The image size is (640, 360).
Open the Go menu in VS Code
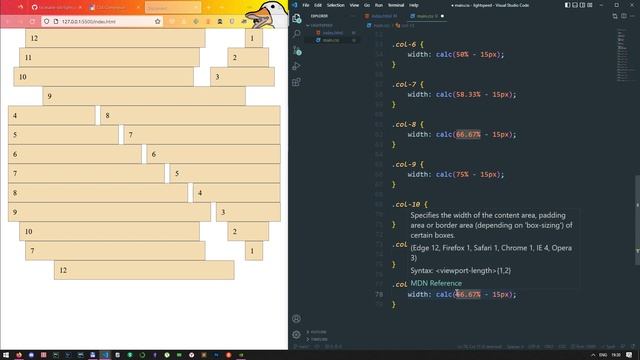click(x=367, y=5)
